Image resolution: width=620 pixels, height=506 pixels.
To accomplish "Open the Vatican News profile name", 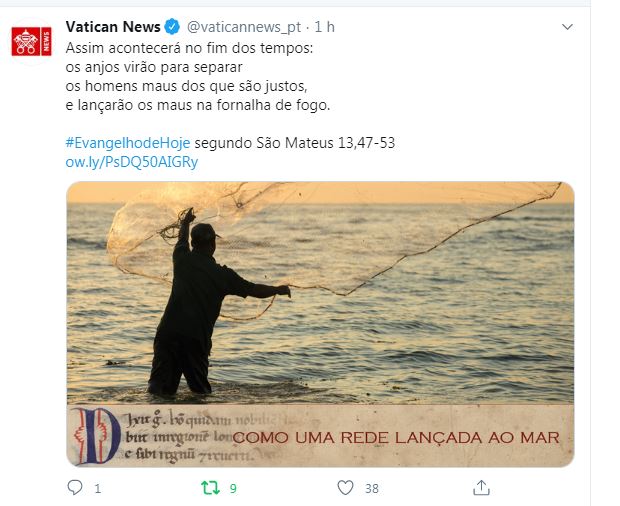I will click(x=113, y=27).
